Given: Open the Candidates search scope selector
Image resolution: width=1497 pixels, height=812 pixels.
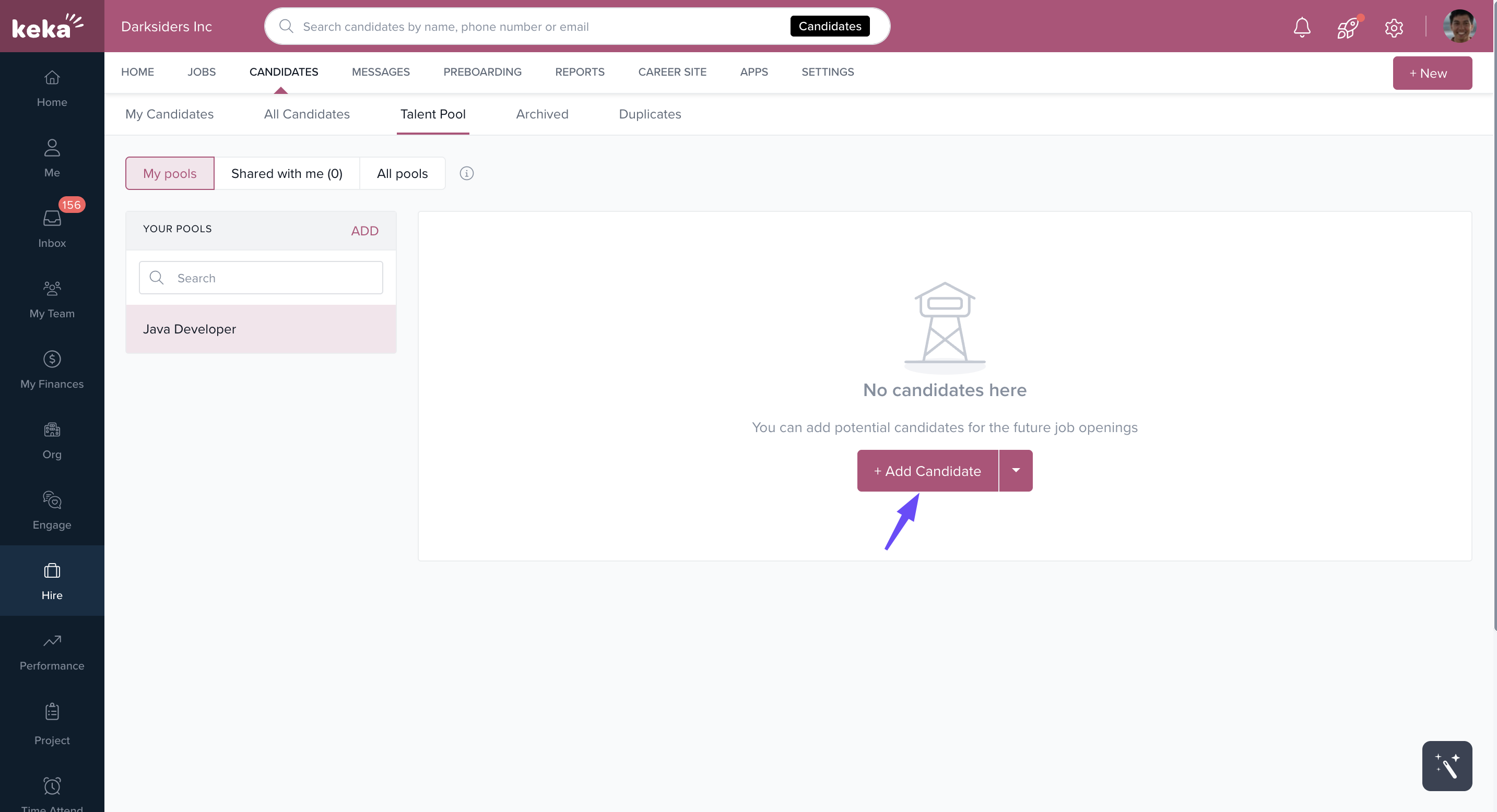Looking at the screenshot, I should pos(829,26).
